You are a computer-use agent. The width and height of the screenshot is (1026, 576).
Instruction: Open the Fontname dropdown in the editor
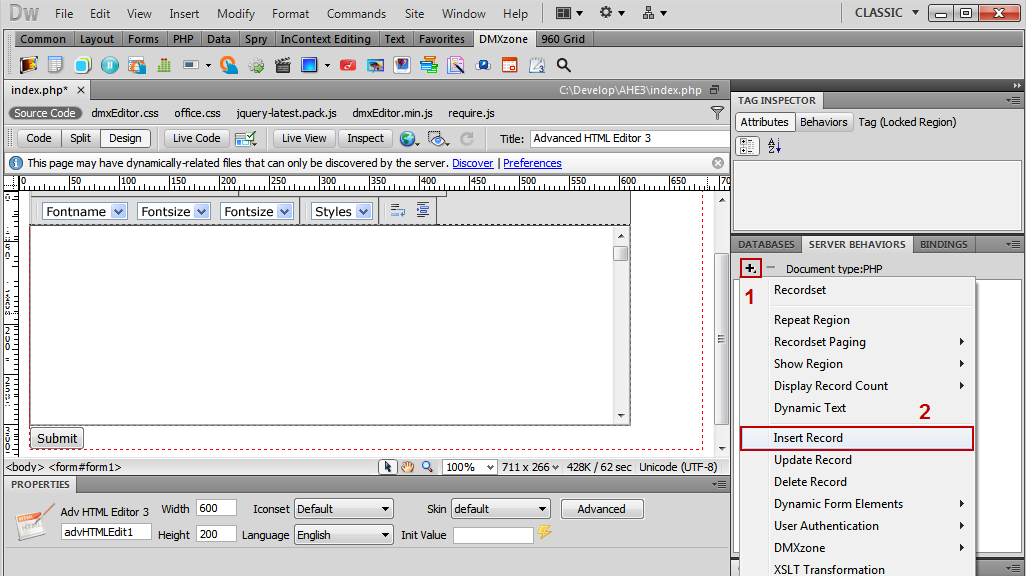[84, 211]
